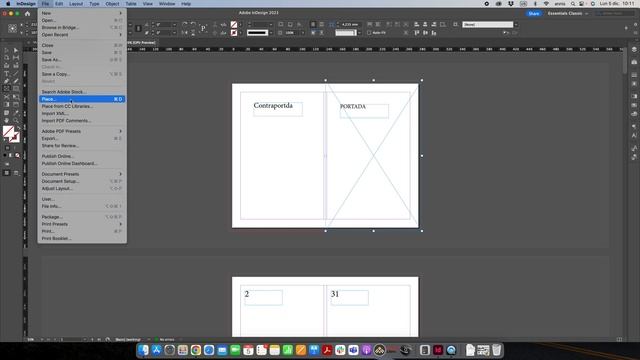
Task: Click the Share button
Action: tap(533, 13)
